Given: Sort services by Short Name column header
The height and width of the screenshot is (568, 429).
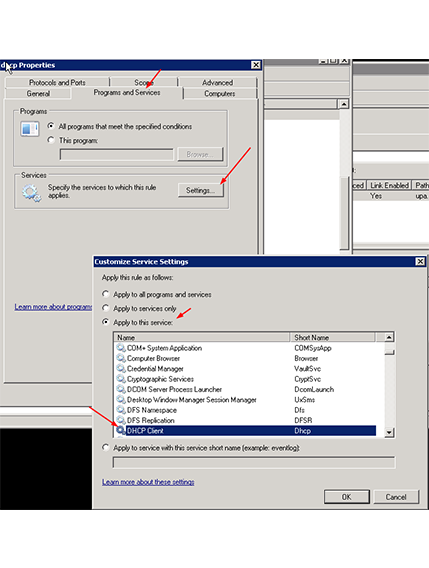Looking at the screenshot, I should [332, 337].
